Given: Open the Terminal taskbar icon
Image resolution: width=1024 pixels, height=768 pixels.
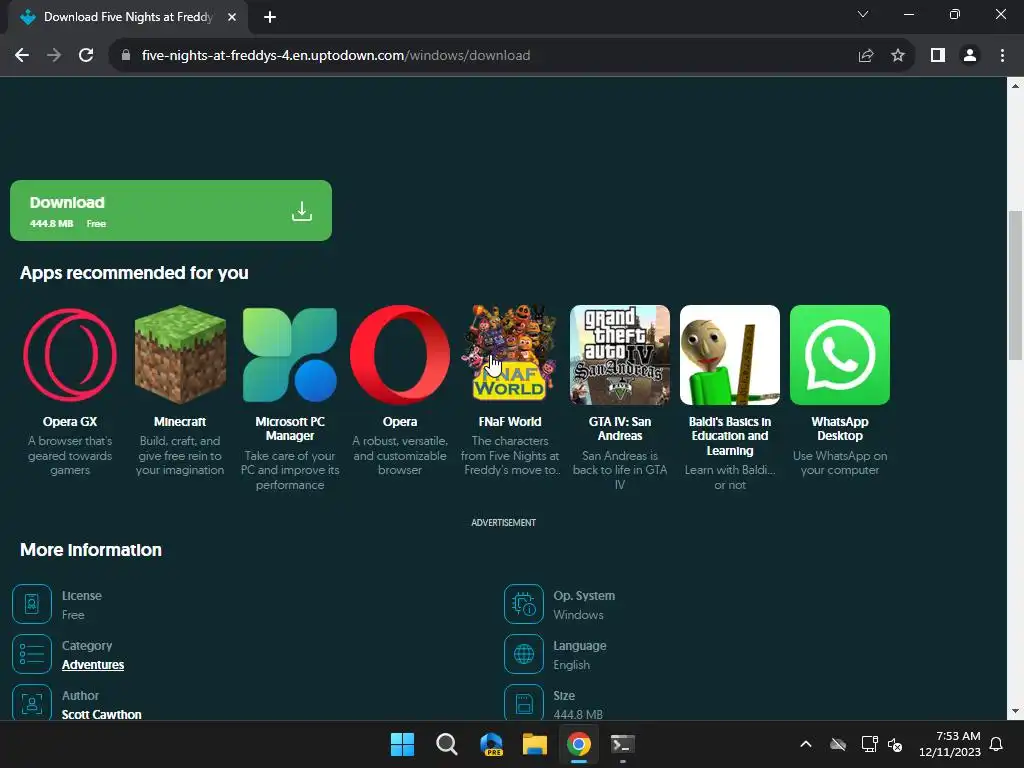Looking at the screenshot, I should 622,744.
